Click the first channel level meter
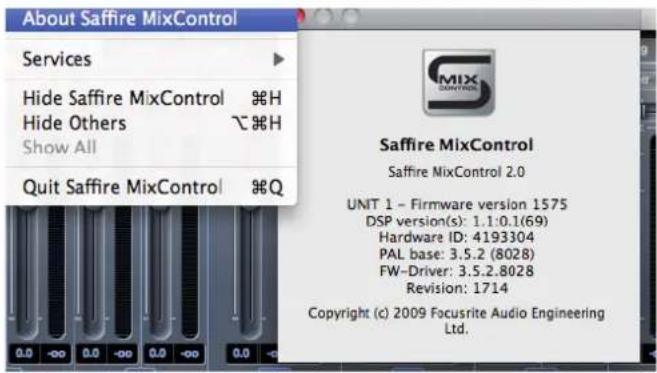 click(x=57, y=272)
